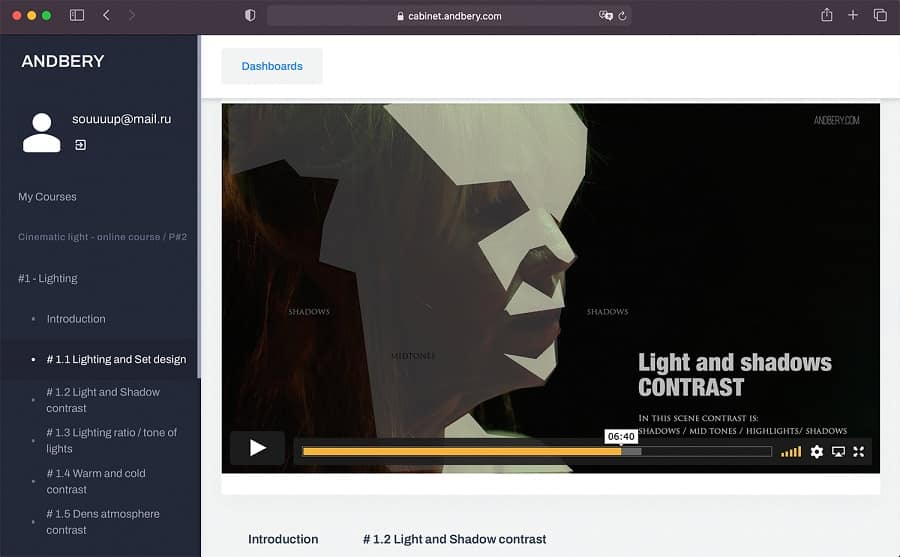The height and width of the screenshot is (557, 900).
Task: Open the Dashboards tab
Action: (272, 66)
